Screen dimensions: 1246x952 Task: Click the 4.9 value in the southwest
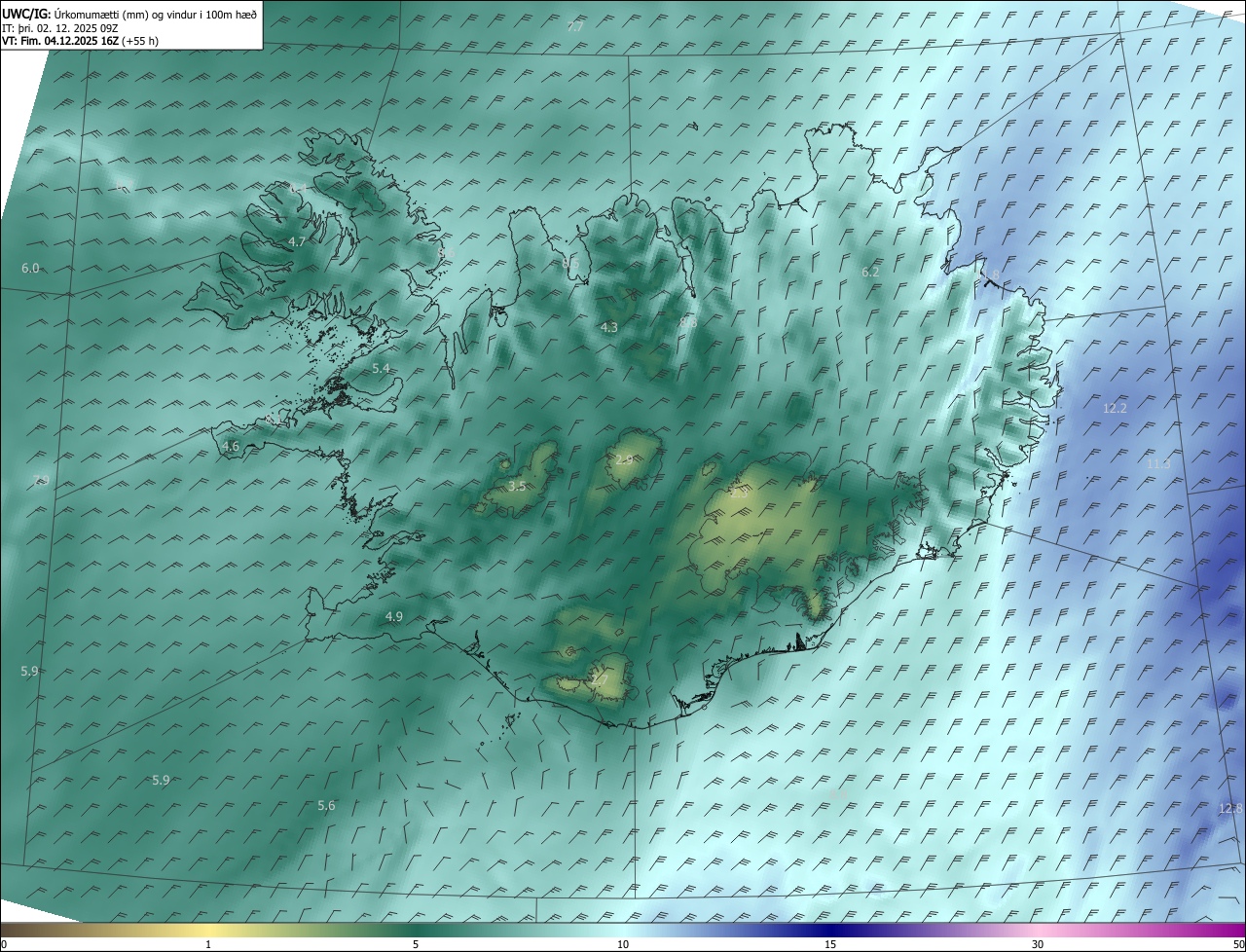394,616
